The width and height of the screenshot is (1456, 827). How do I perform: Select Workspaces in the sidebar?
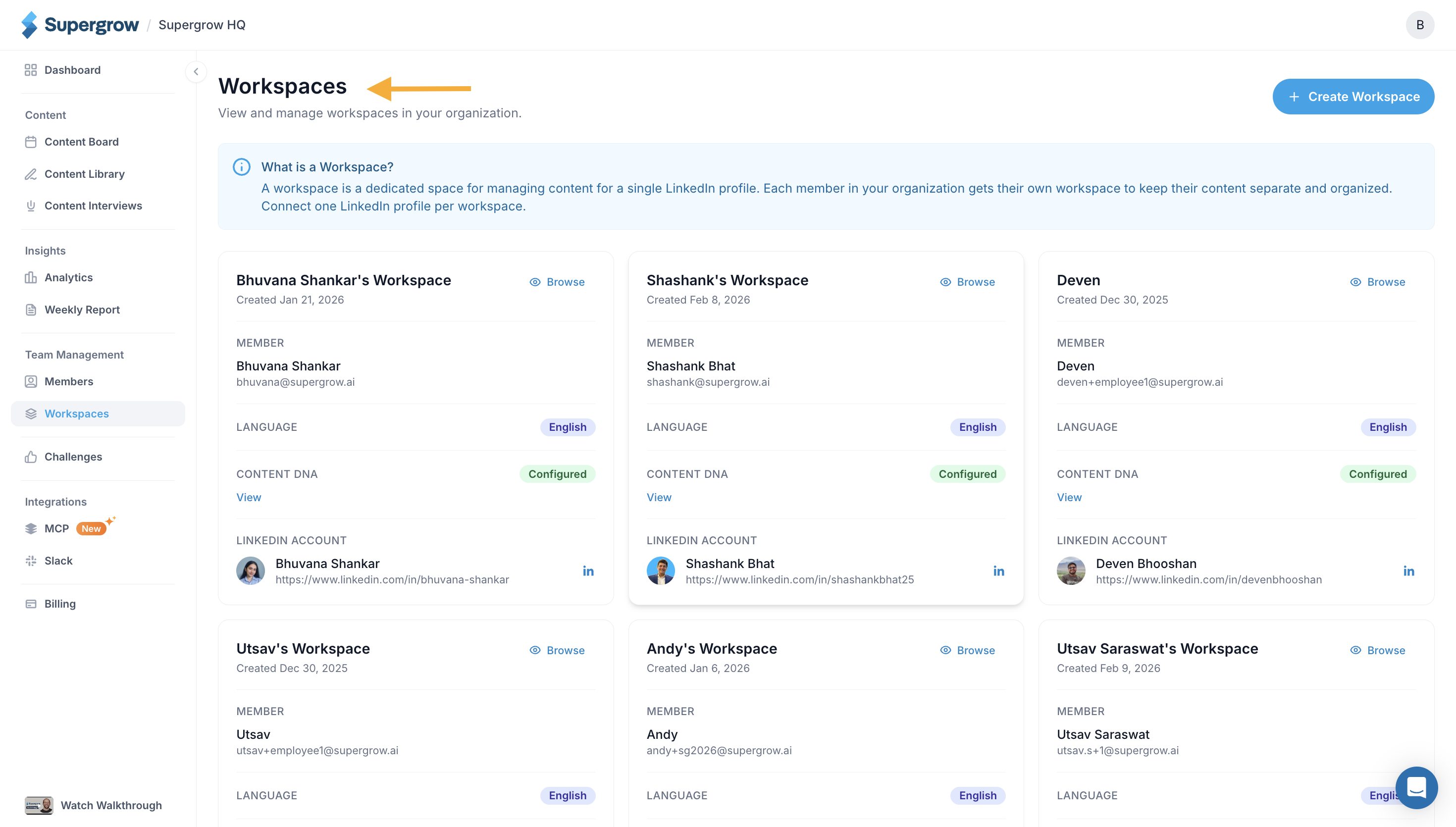coord(98,413)
